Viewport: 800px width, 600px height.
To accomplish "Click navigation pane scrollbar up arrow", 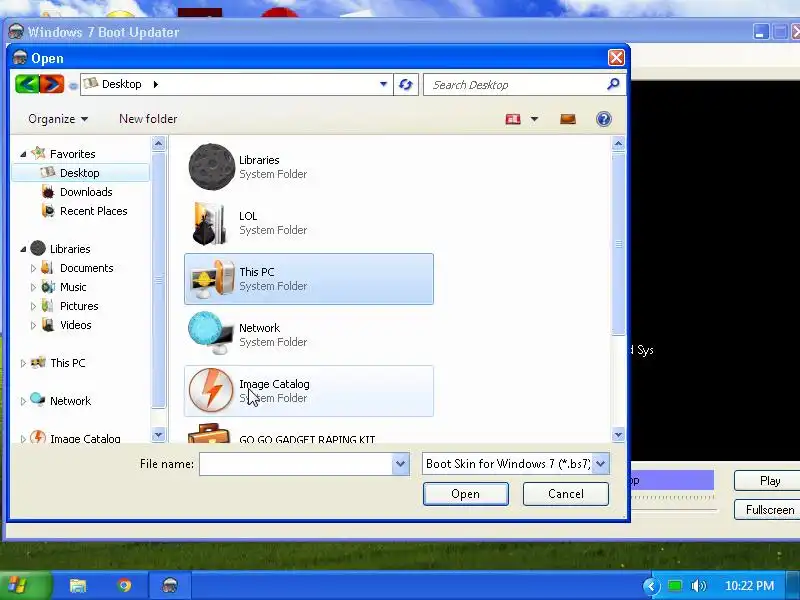I will tap(158, 144).
